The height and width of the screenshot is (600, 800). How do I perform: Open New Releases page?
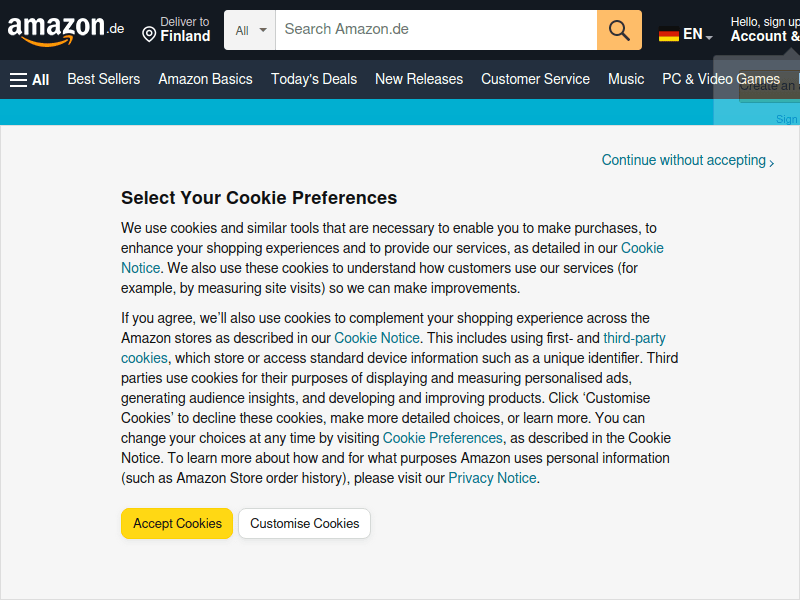[x=418, y=79]
